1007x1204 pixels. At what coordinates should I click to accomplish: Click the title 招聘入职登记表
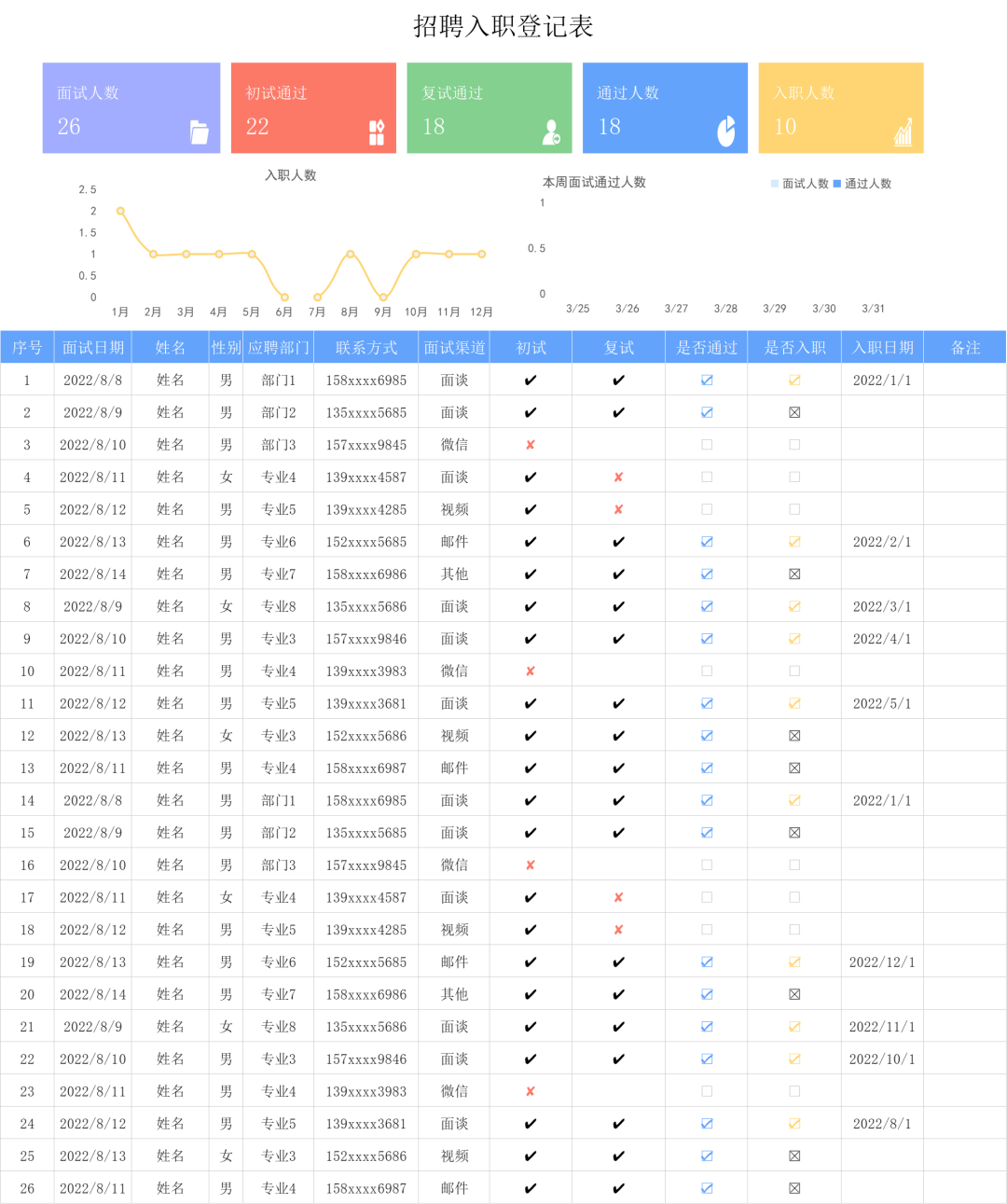point(504,26)
